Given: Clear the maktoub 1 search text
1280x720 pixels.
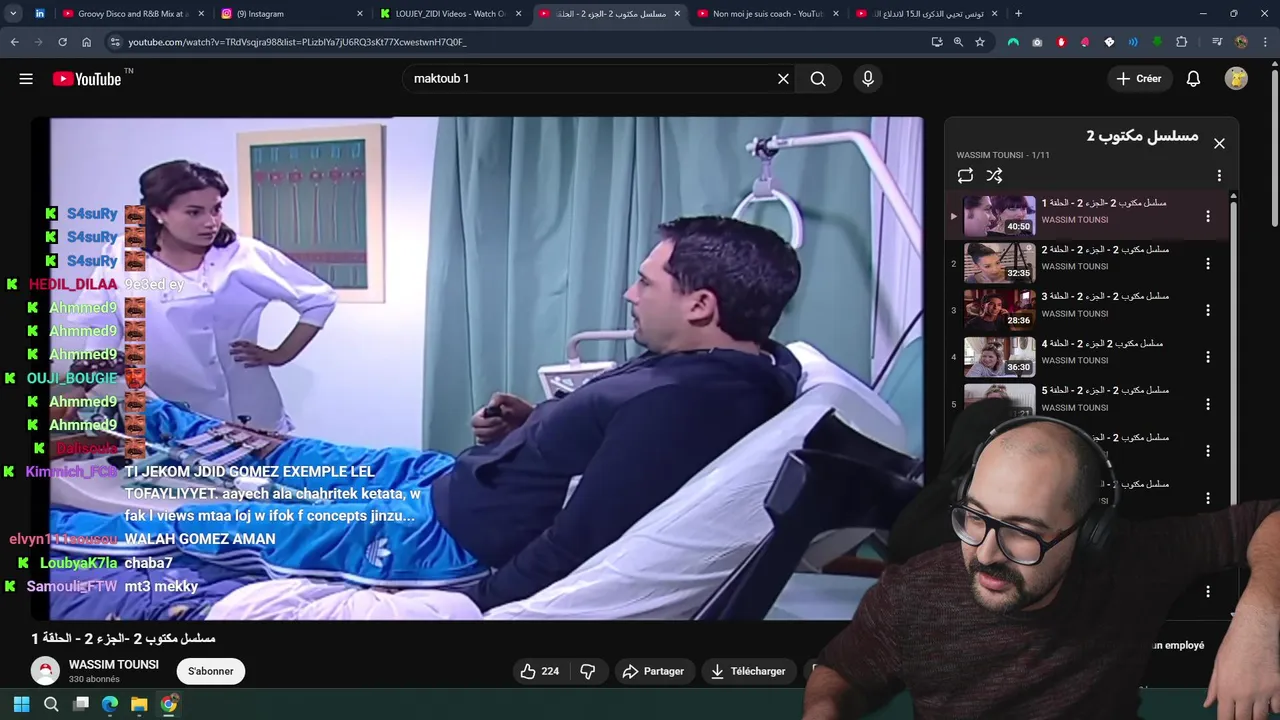Looking at the screenshot, I should 783,79.
